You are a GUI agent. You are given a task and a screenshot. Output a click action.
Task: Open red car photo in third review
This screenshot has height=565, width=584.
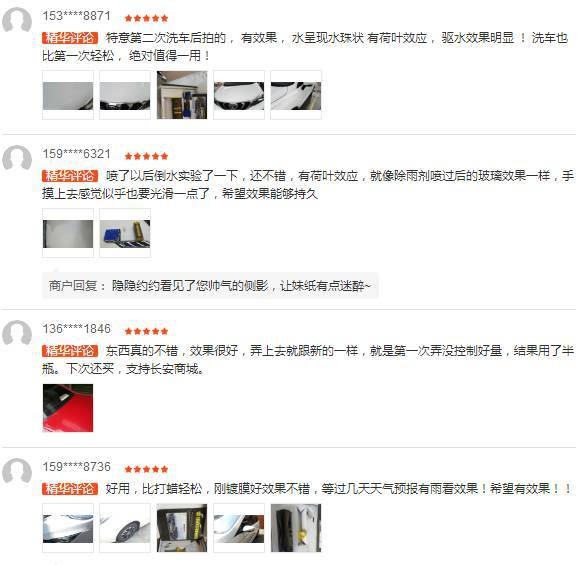(68, 408)
